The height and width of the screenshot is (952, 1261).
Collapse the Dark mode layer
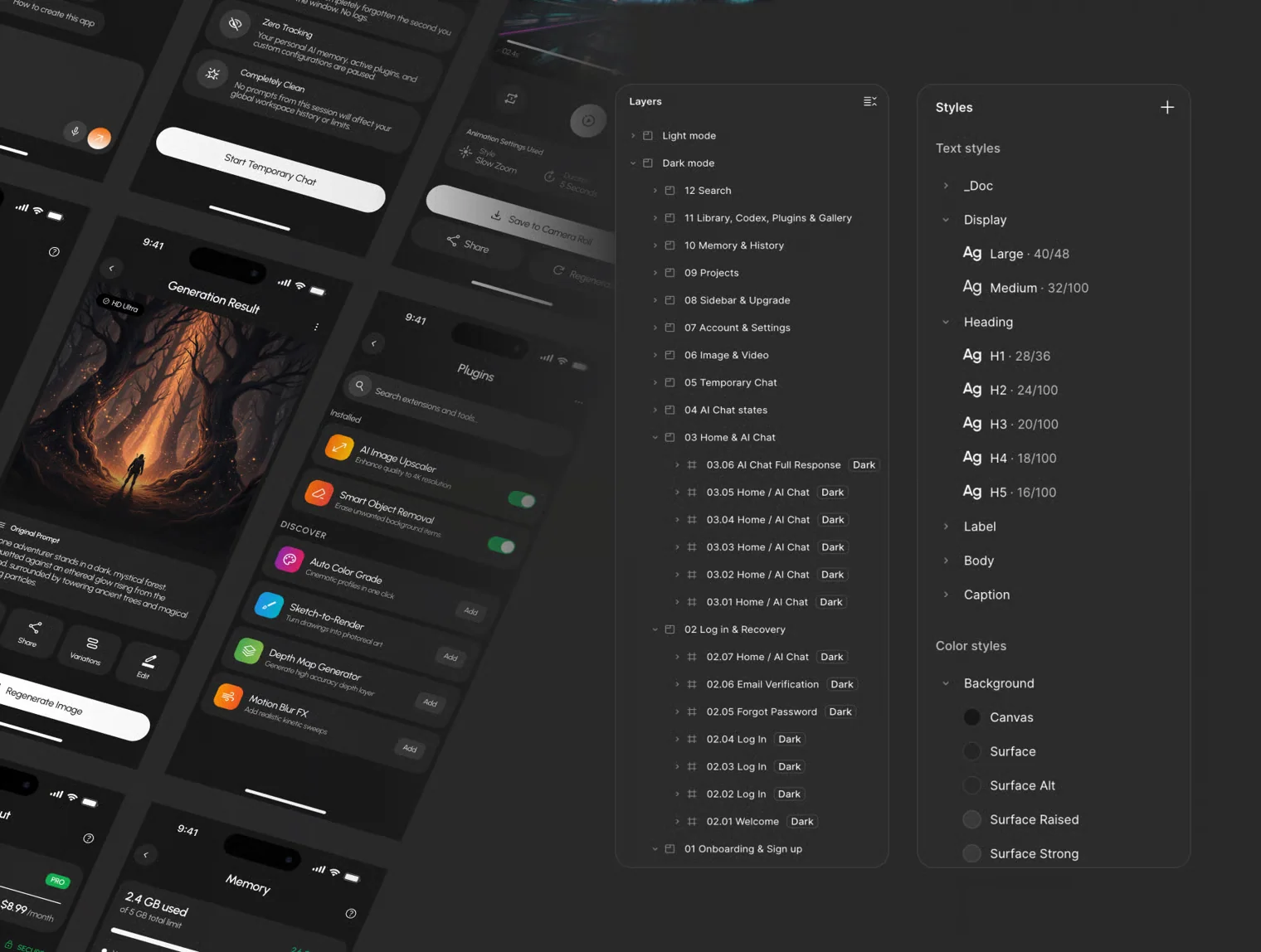tap(633, 163)
